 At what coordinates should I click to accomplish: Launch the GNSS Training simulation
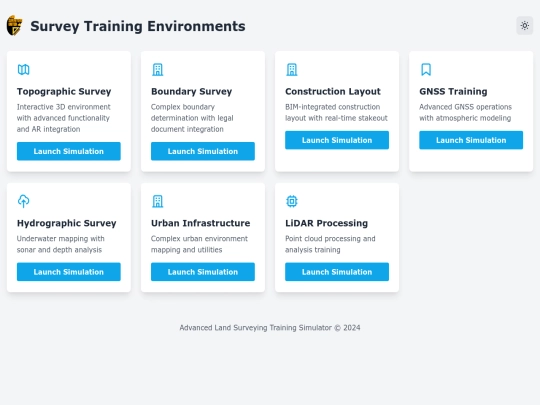[x=471, y=140]
